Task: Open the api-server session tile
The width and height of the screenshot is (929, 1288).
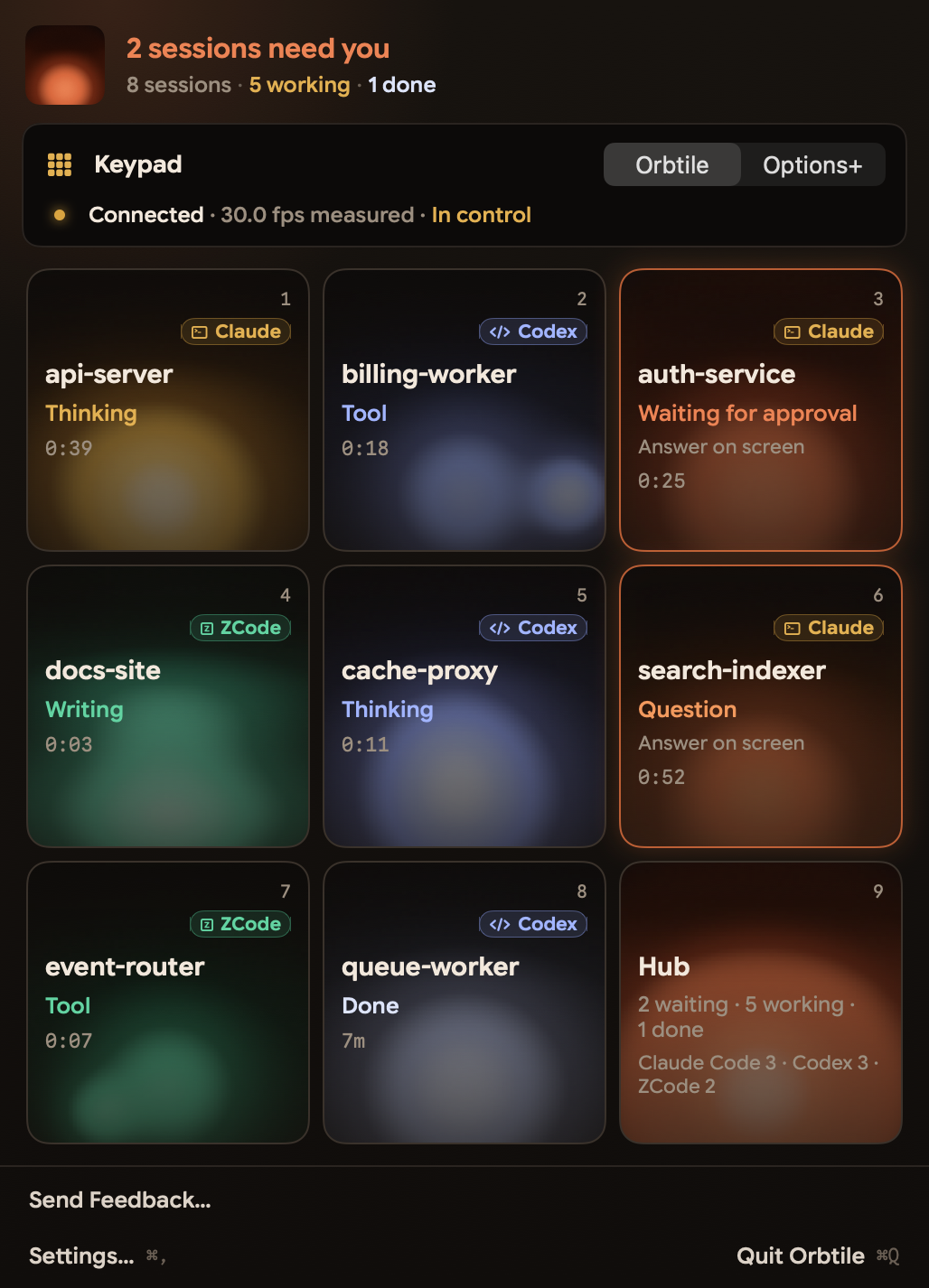Action: pyautogui.click(x=168, y=410)
